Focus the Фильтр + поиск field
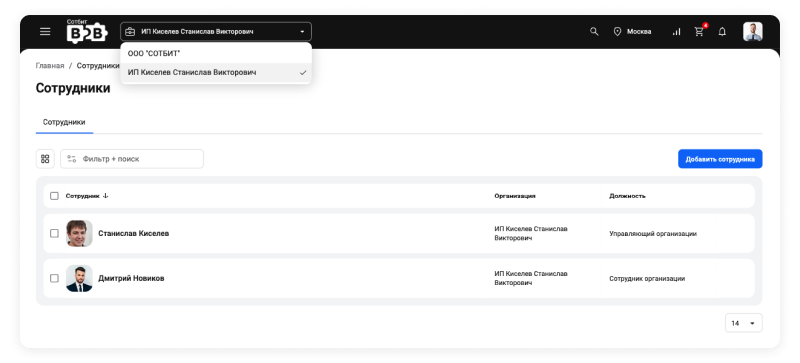The width and height of the screenshot is (800, 363). 132,159
